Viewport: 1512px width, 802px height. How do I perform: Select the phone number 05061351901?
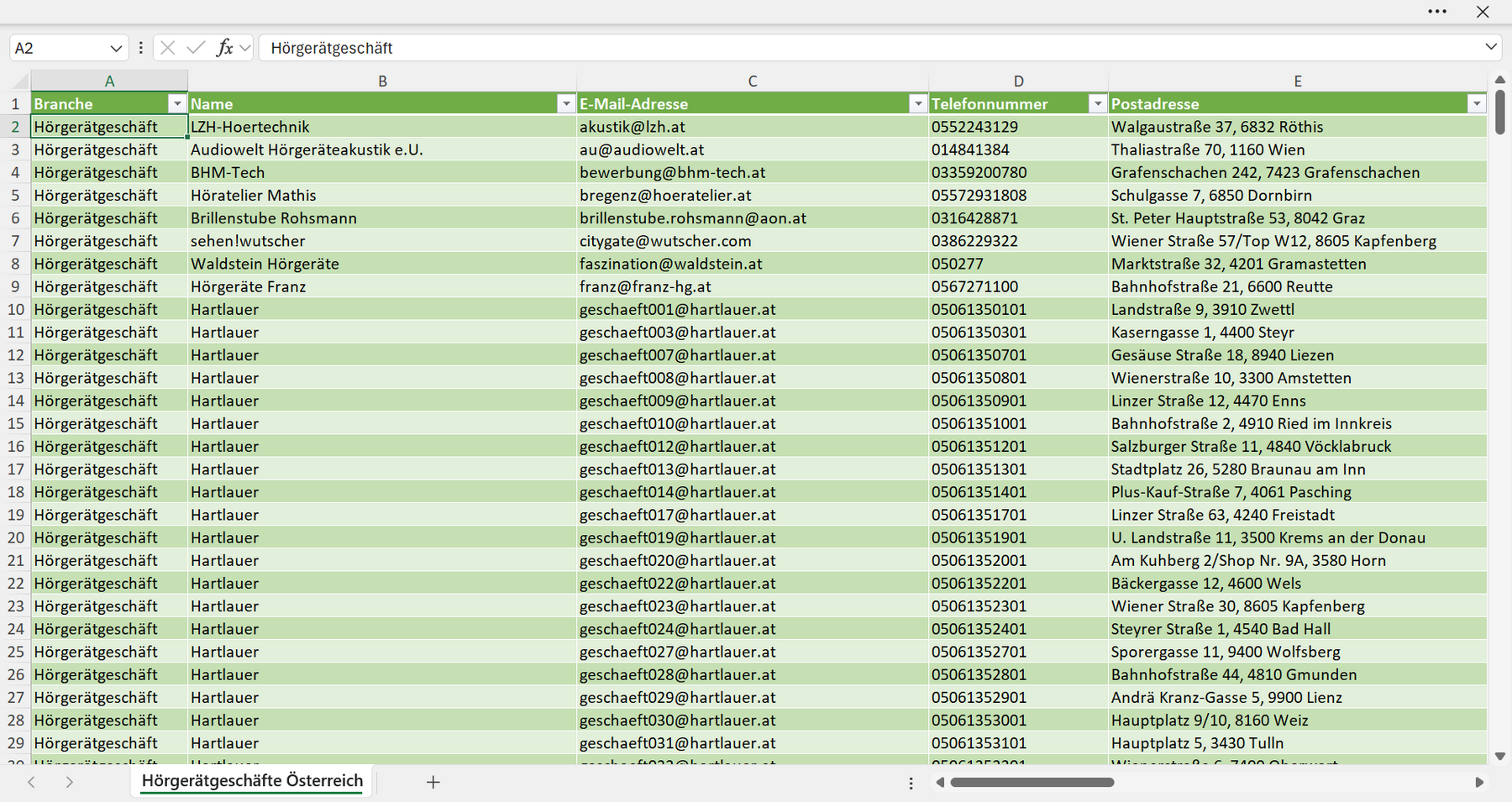point(1018,537)
